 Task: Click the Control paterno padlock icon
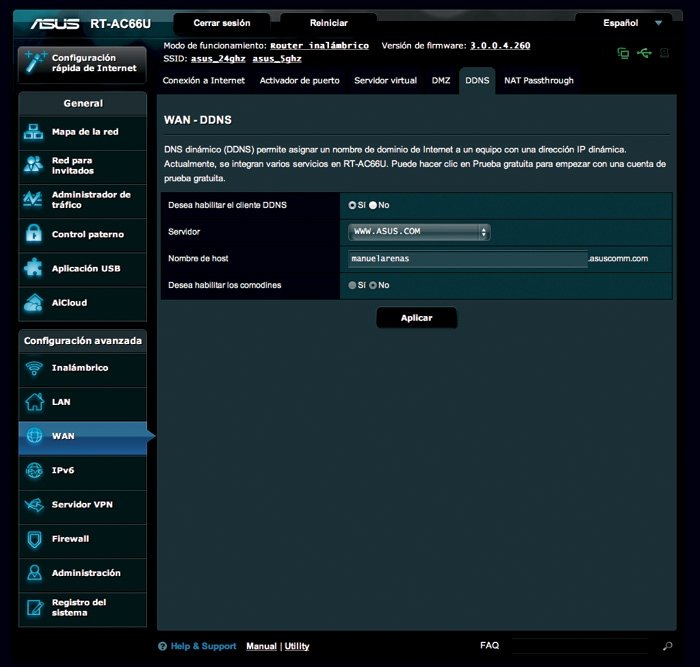tap(34, 233)
